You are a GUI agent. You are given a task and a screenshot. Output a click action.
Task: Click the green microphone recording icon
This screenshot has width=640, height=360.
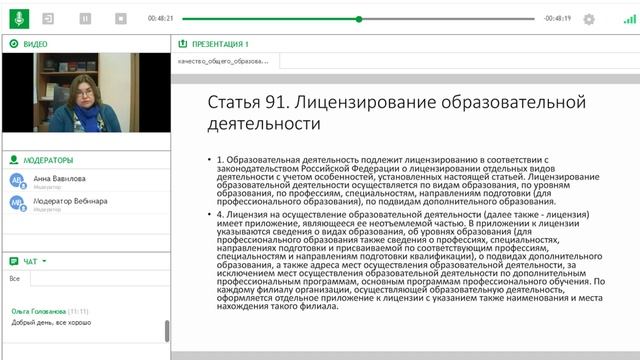[x=19, y=18]
